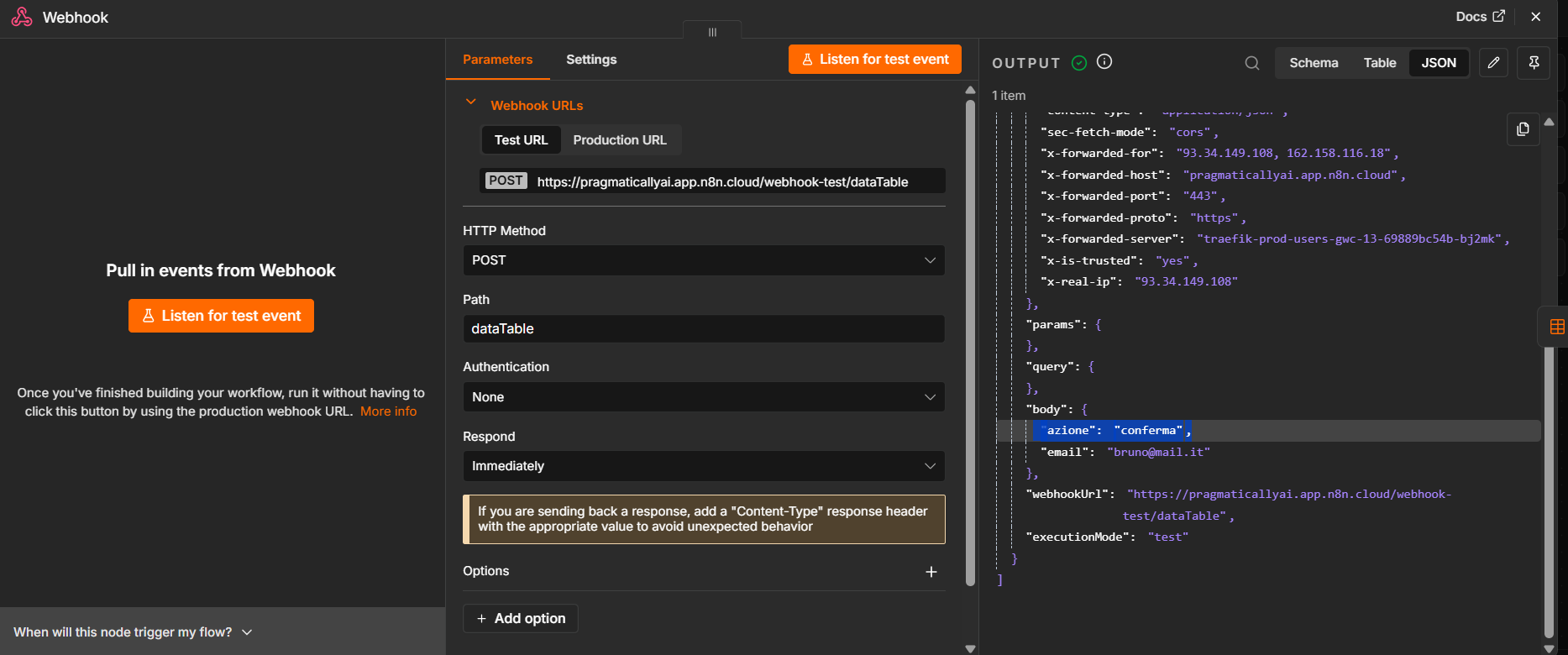Click the parameters panel scrollbar
This screenshot has width=1568, height=655.
[970, 343]
